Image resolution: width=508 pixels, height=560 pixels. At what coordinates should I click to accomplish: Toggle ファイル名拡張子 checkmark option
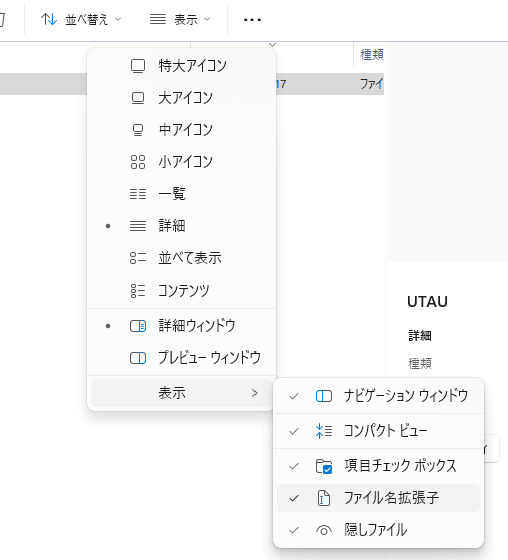[378, 498]
